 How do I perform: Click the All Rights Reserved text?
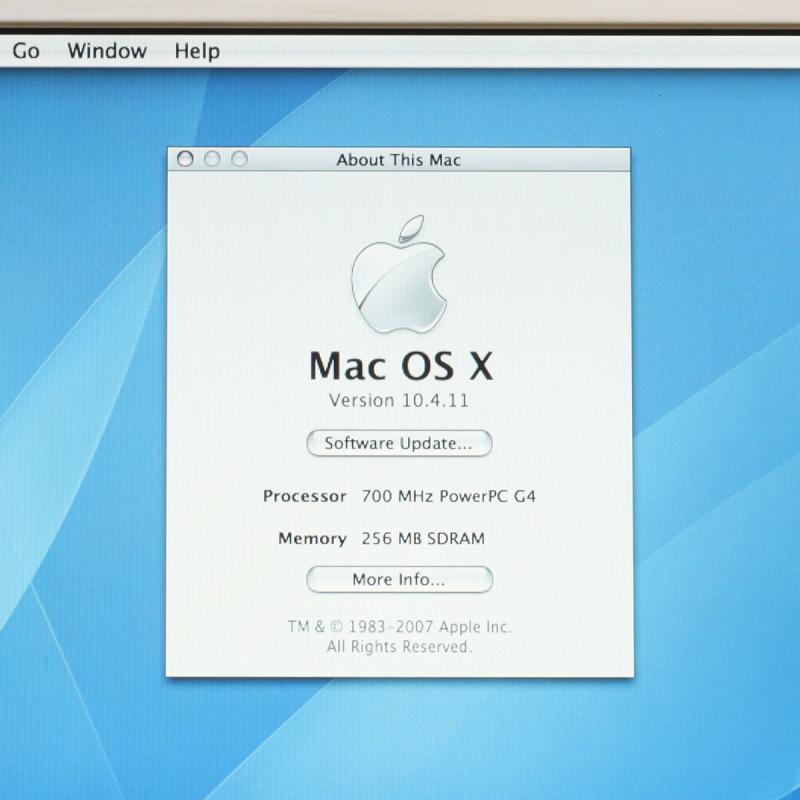pos(399,647)
